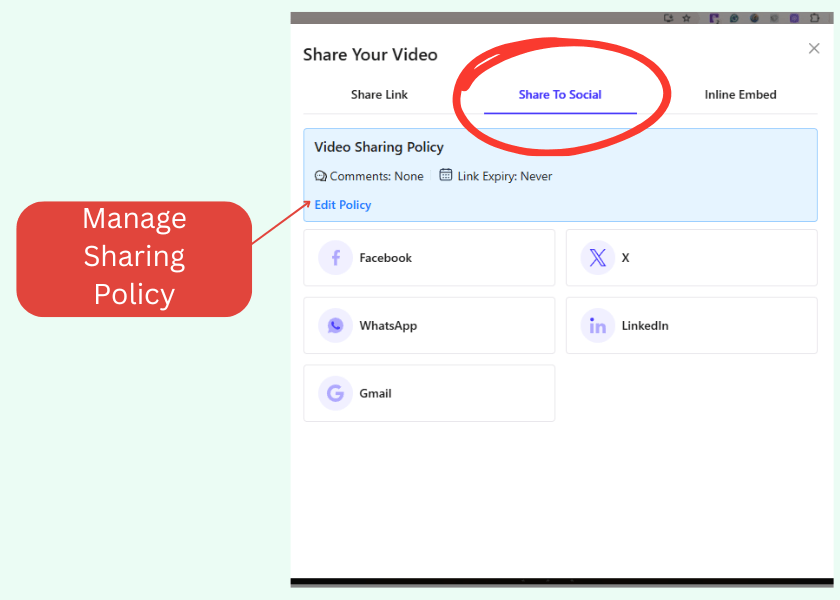This screenshot has height=600, width=840.
Task: Open the browser extensions puzzle icon
Action: coord(814,18)
